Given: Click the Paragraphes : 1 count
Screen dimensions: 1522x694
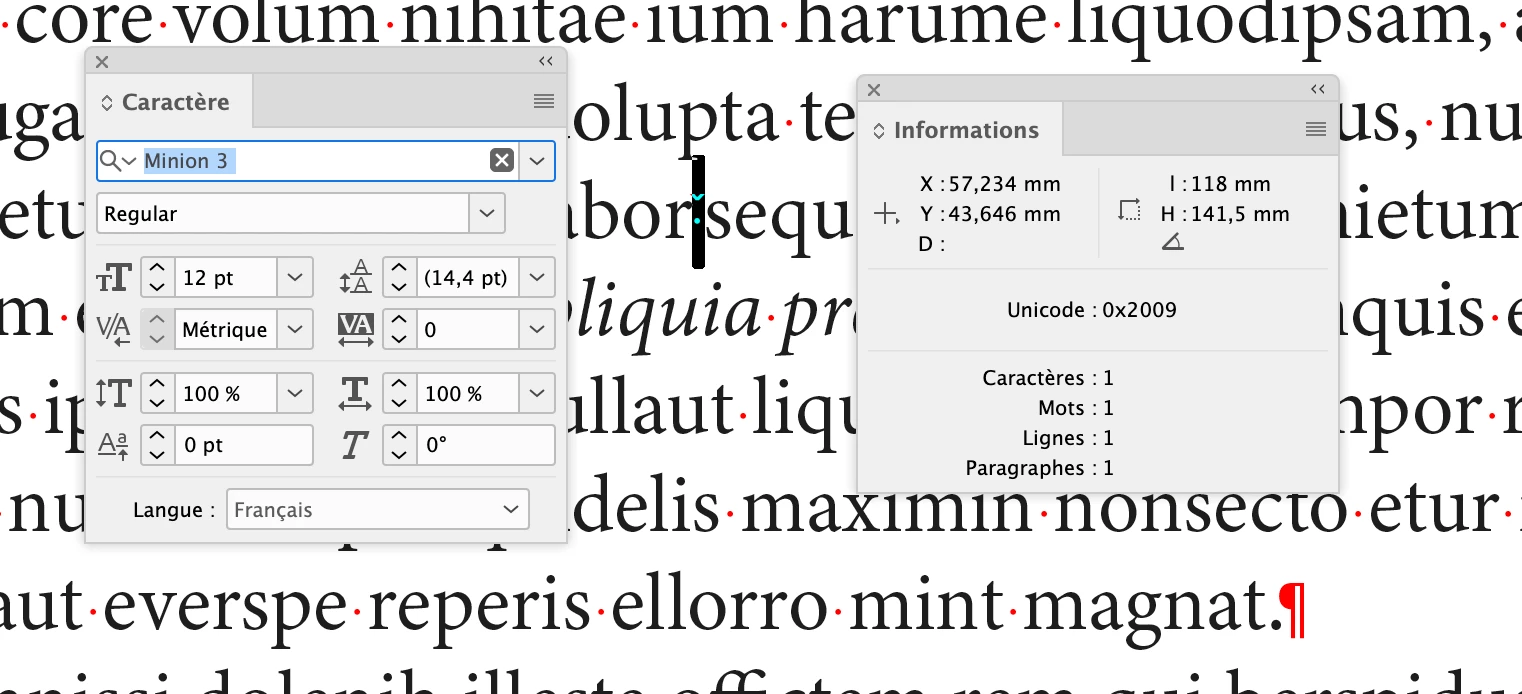Looking at the screenshot, I should pos(1040,468).
